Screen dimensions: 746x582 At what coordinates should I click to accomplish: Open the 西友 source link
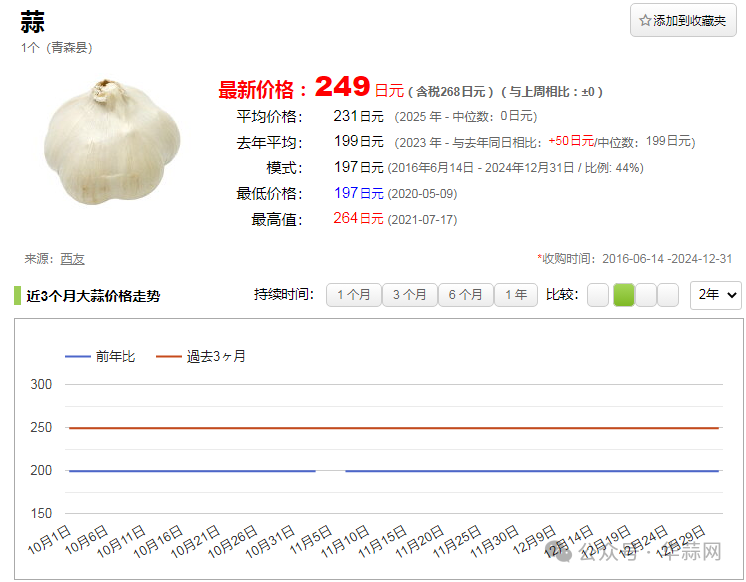tap(72, 259)
